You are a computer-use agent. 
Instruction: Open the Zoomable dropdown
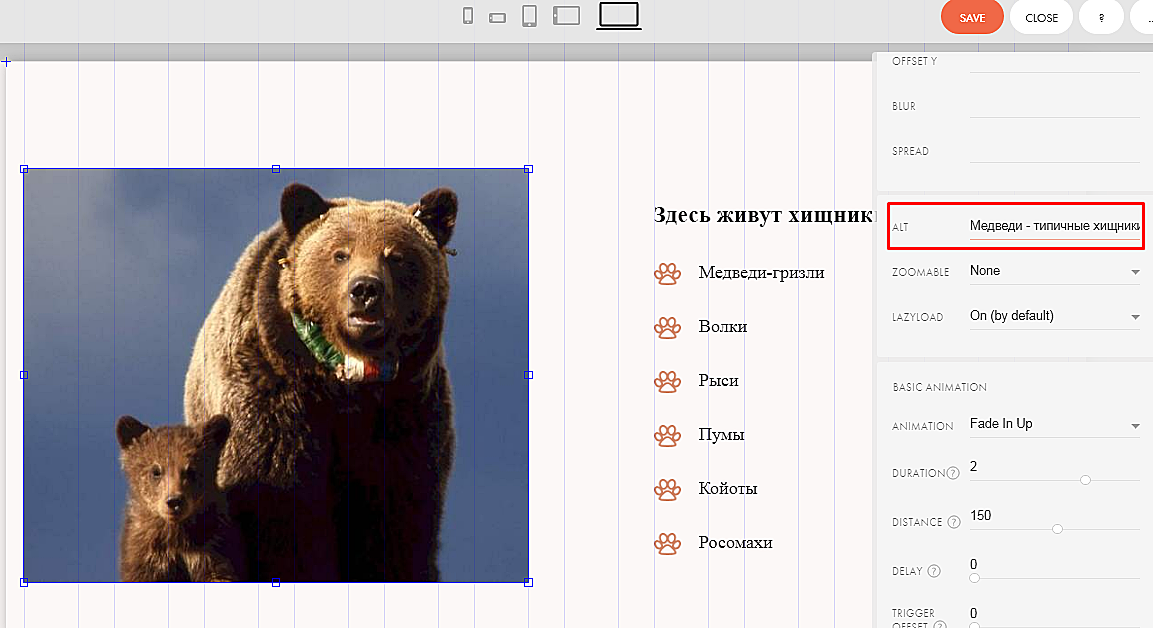(x=1054, y=271)
